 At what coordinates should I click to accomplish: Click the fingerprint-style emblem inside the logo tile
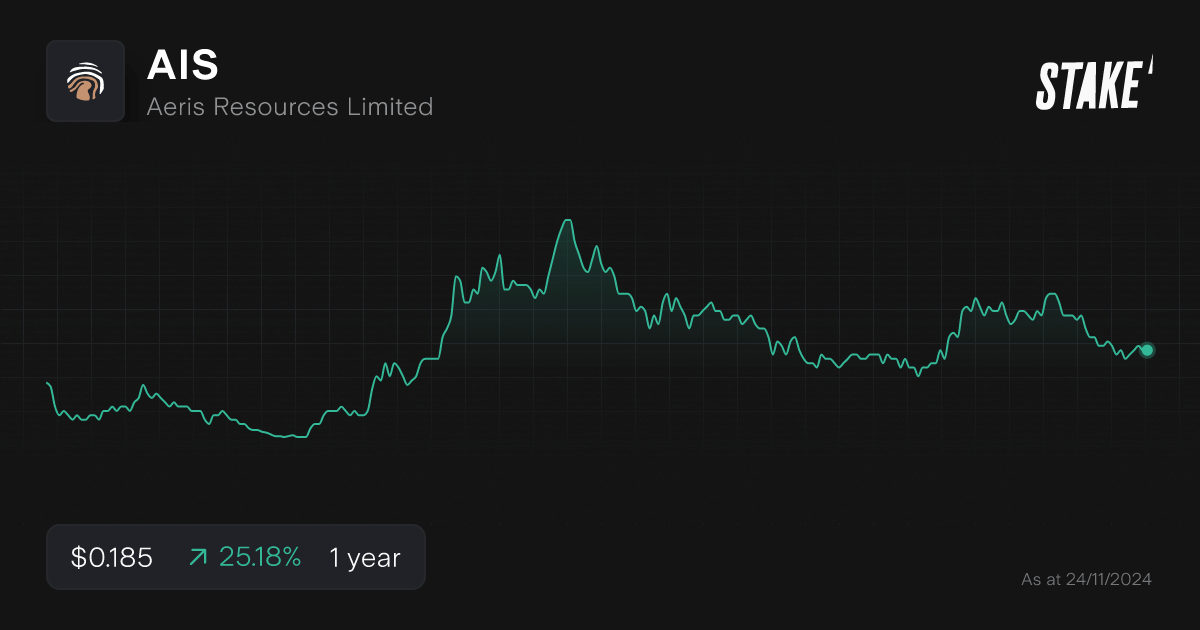[x=85, y=81]
